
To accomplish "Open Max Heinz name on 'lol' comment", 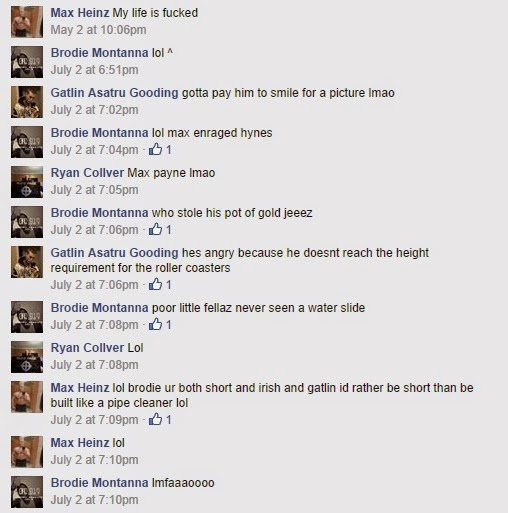I will pos(80,443).
